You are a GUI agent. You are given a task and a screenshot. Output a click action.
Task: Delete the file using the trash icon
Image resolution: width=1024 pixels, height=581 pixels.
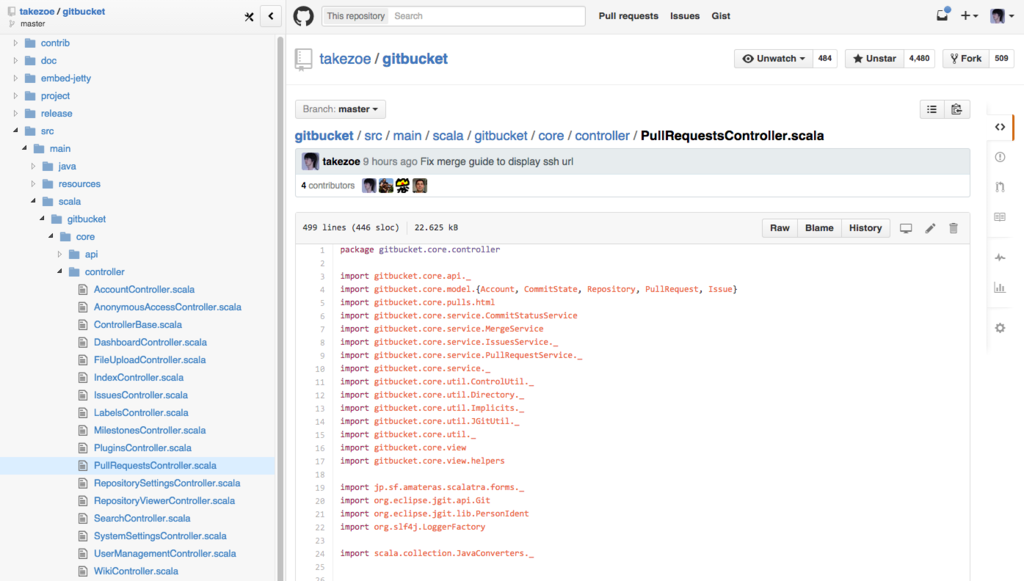pos(953,227)
